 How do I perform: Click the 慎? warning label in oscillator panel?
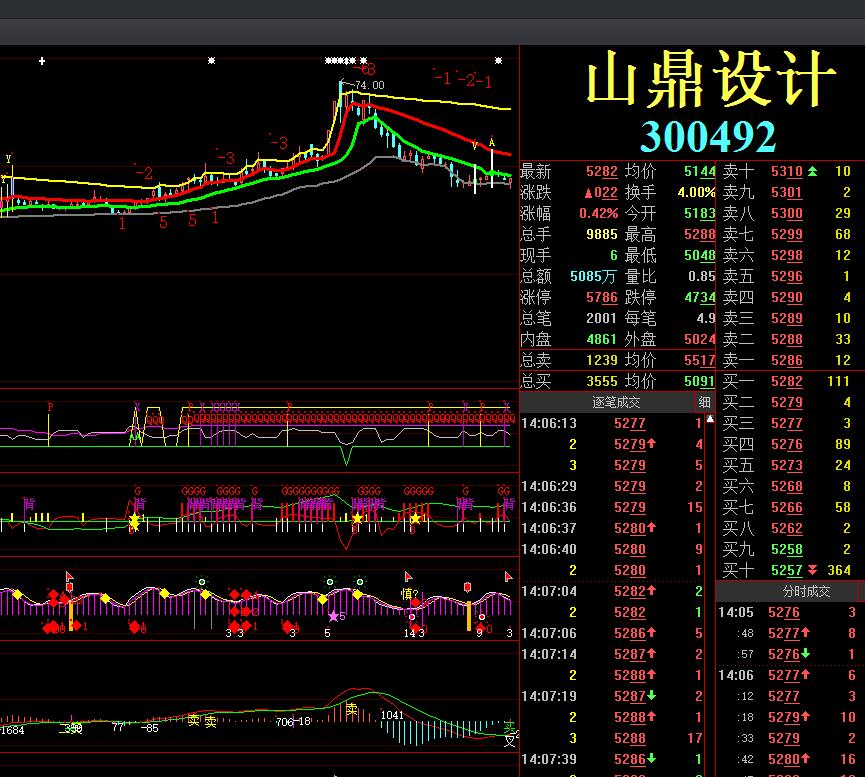pyautogui.click(x=410, y=594)
